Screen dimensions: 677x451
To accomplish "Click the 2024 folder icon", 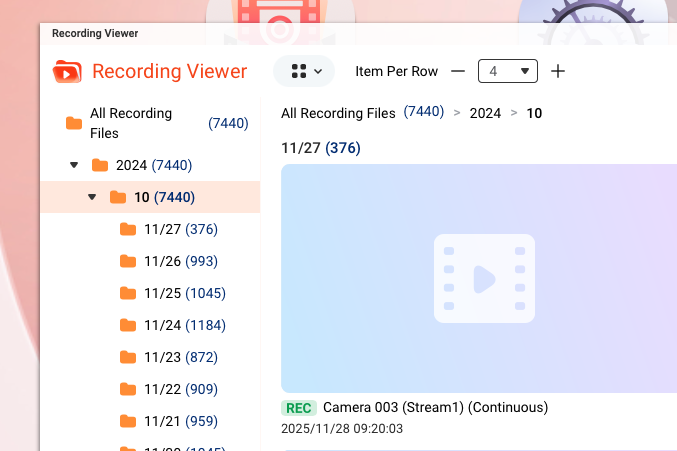I will [x=100, y=165].
